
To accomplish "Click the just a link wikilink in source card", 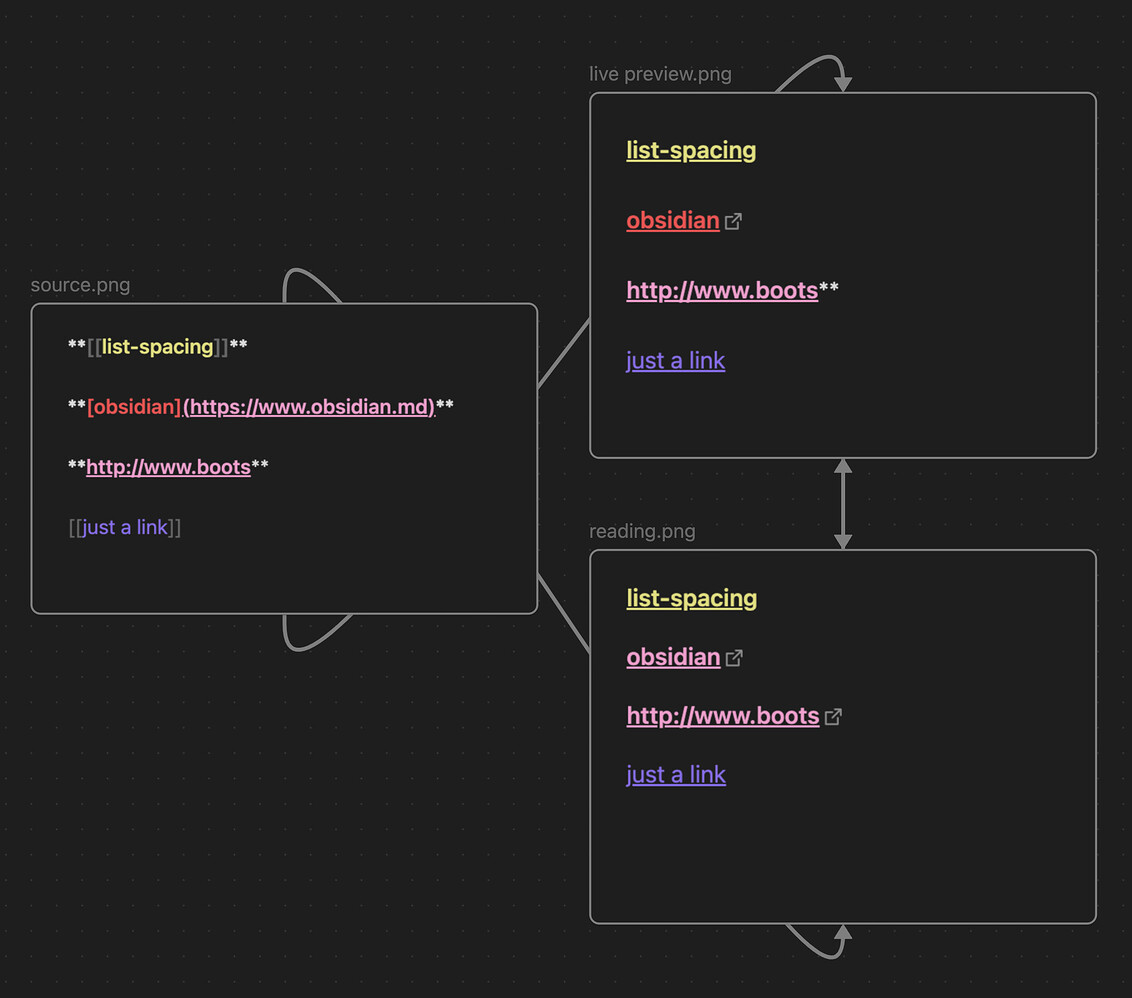I will (124, 527).
